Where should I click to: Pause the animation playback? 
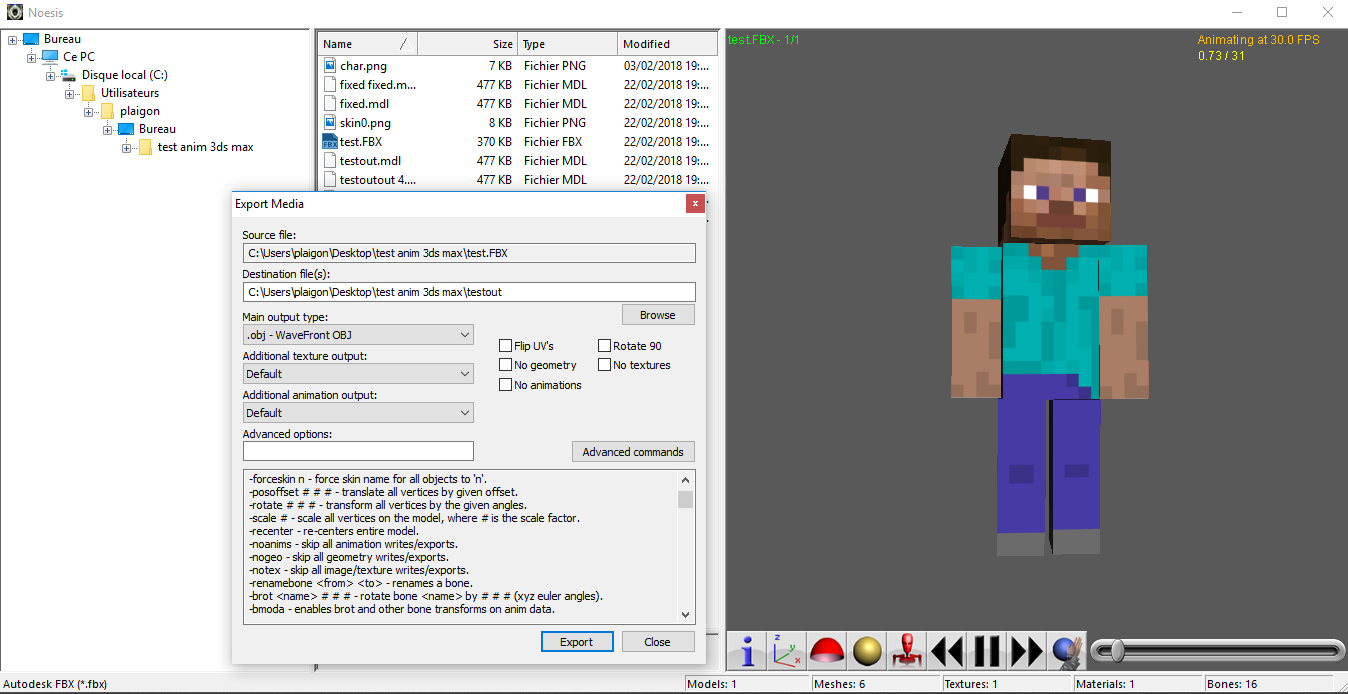pos(987,651)
